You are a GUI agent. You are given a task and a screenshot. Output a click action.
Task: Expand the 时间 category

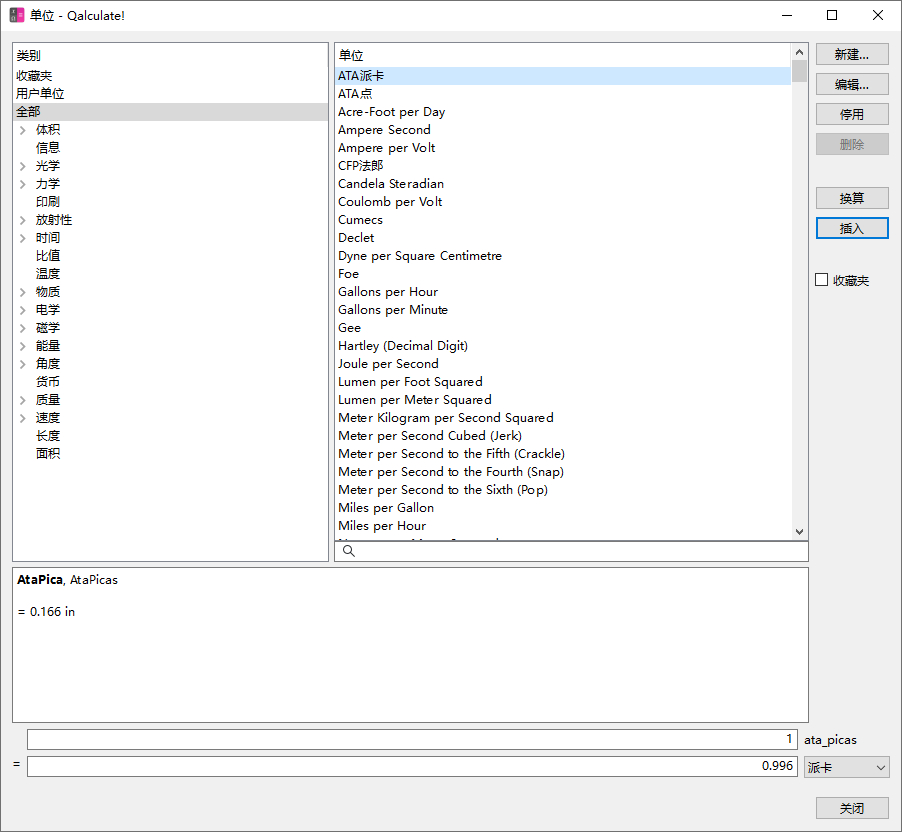[x=22, y=238]
